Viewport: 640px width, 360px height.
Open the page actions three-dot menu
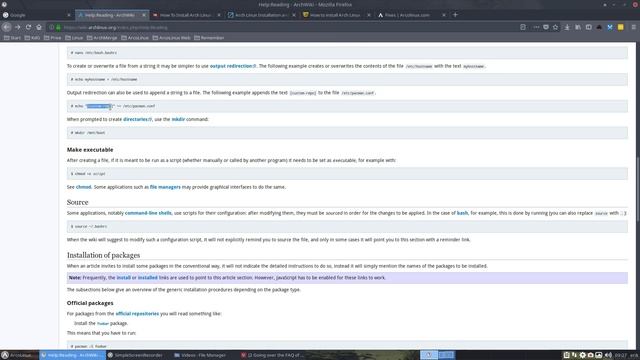[x=536, y=27]
